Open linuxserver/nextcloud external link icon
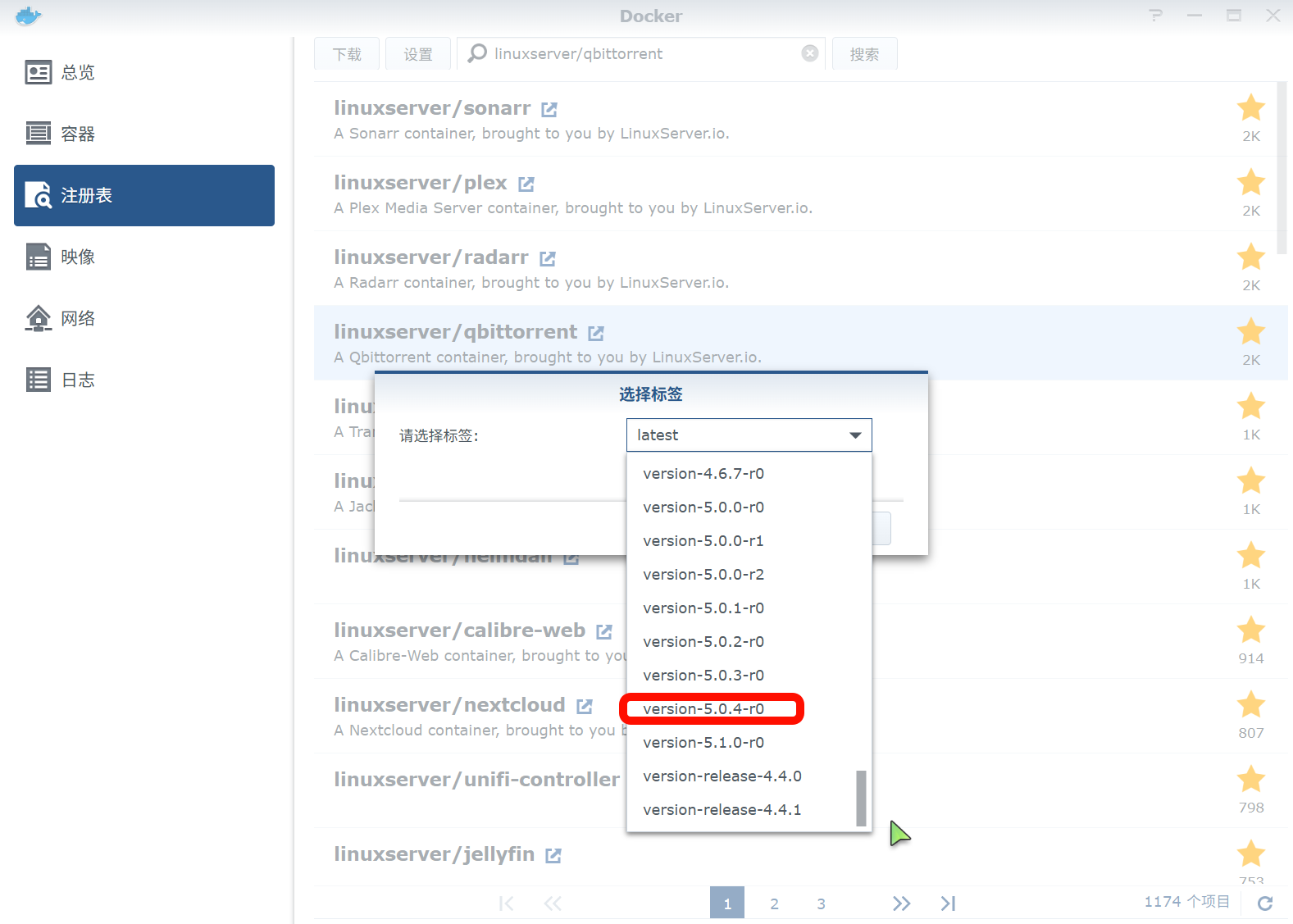1293x924 pixels. point(585,706)
